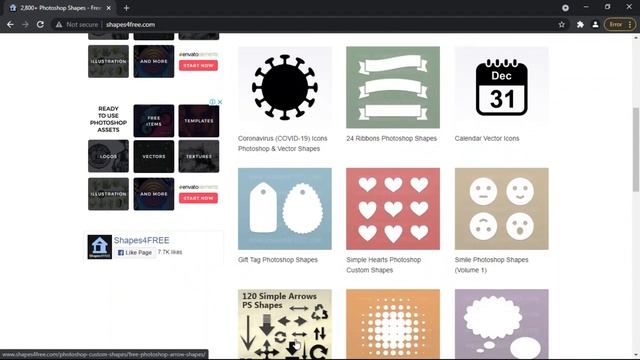Open the Coronavirus icon thumbnail
Image resolution: width=640 pixels, height=360 pixels.
click(285, 87)
